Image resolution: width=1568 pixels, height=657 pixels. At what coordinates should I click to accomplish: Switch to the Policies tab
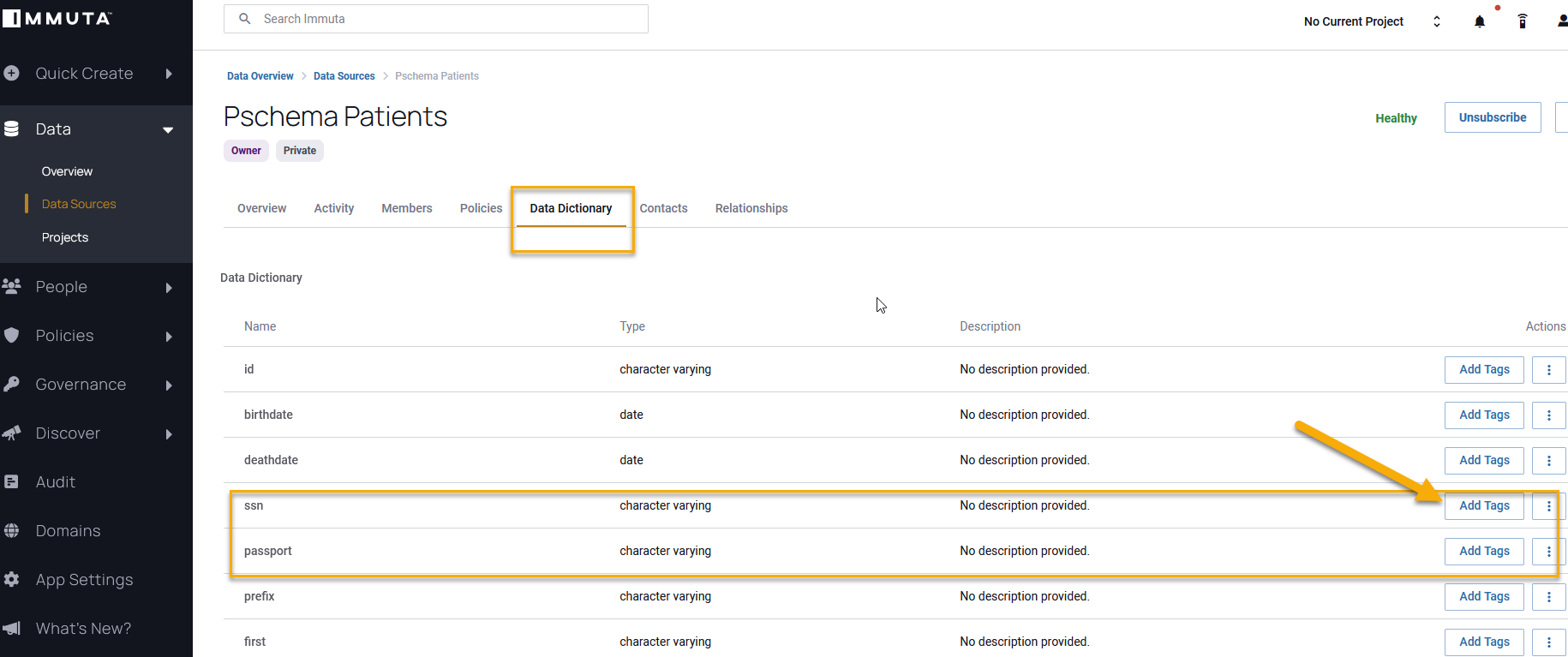pos(482,208)
